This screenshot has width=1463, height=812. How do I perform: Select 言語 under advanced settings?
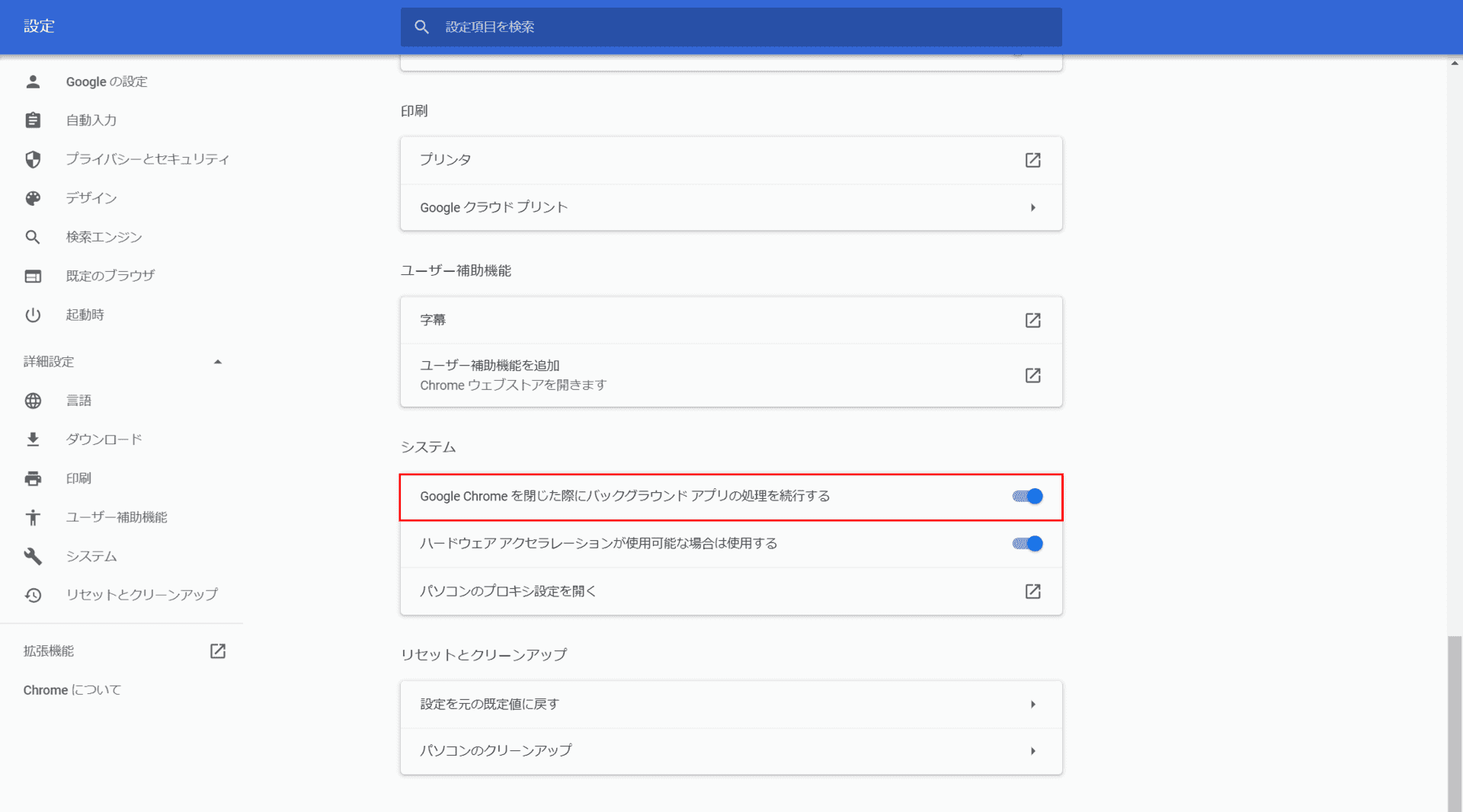pyautogui.click(x=78, y=401)
